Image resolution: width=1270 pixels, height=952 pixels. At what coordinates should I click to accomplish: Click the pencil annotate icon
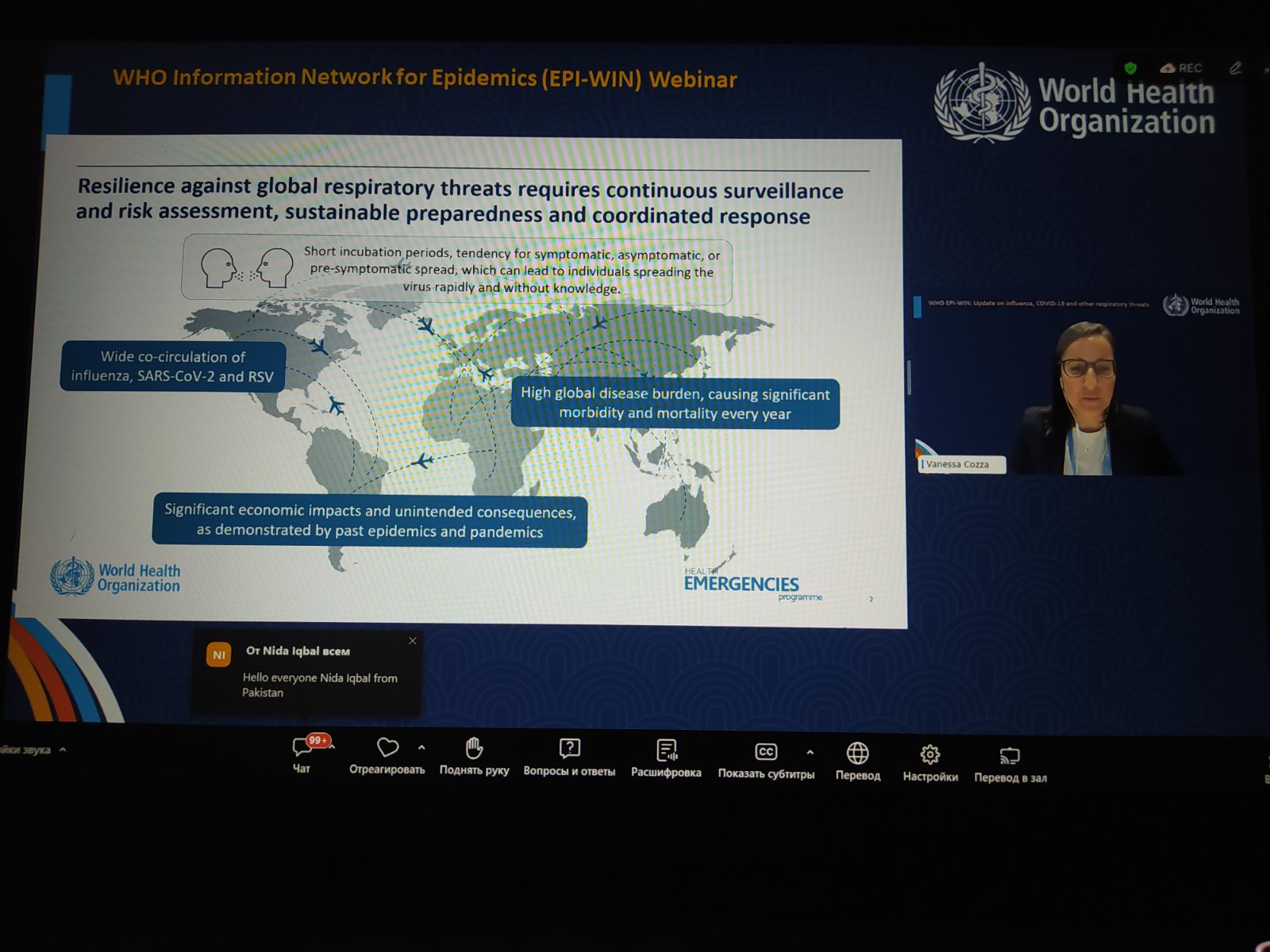(1235, 69)
